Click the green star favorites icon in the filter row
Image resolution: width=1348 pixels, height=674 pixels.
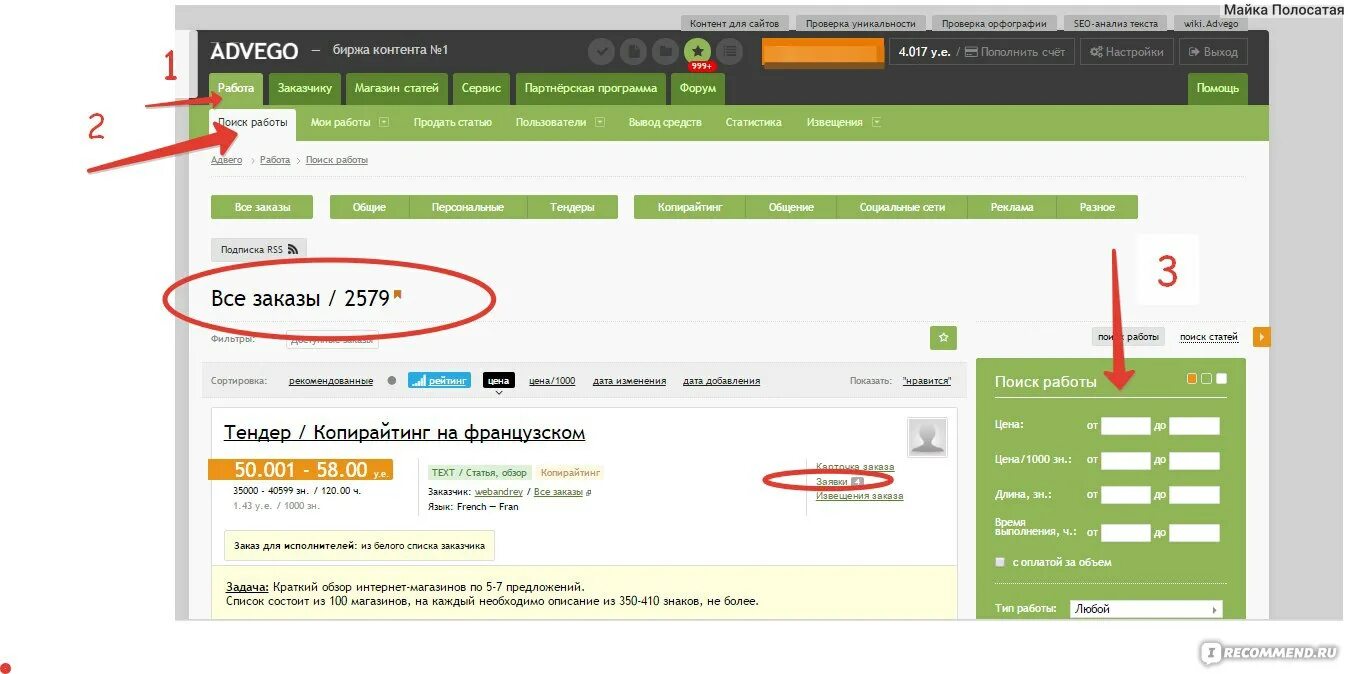tap(942, 338)
